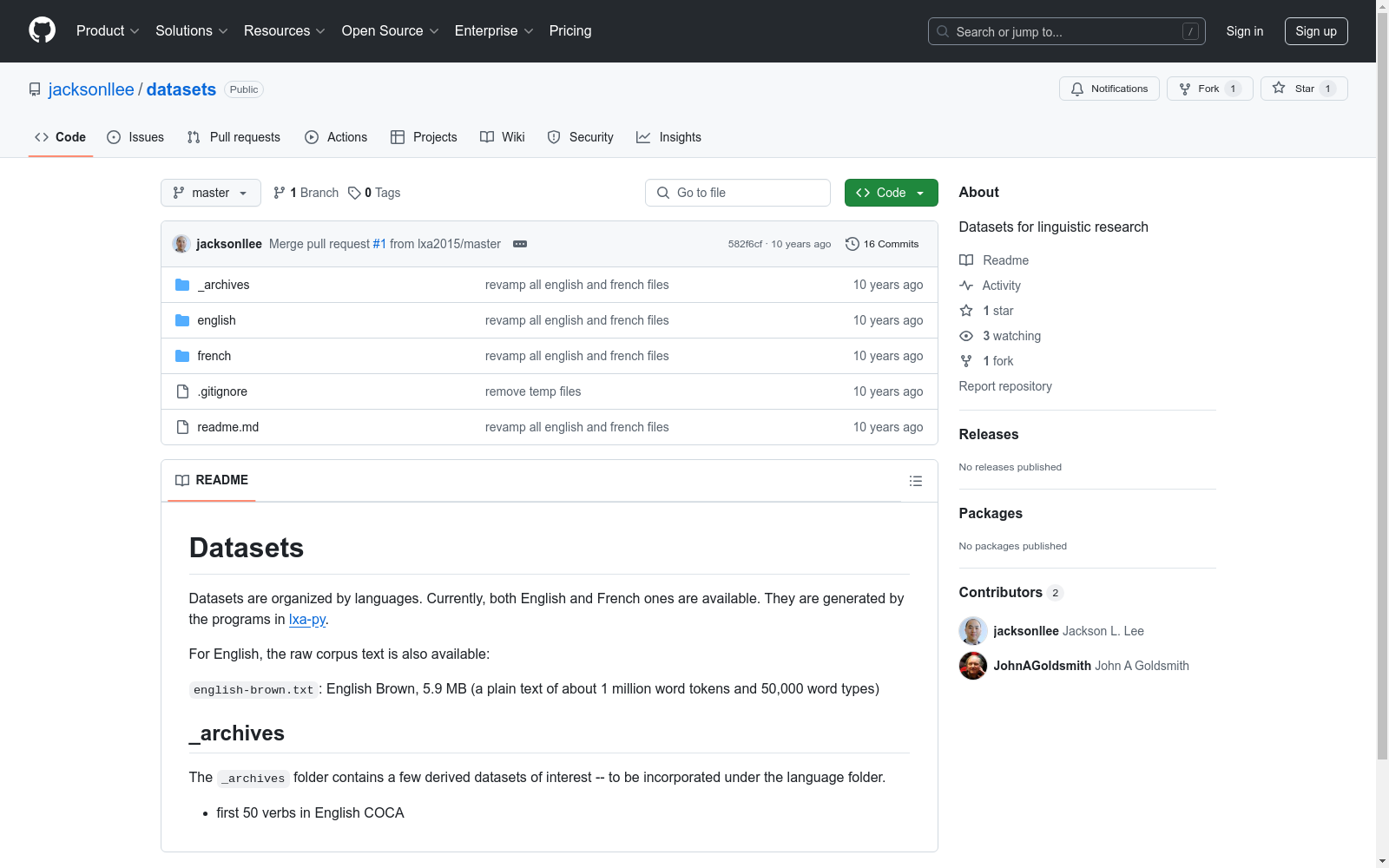This screenshot has height=868, width=1389.
Task: Click the Search or jump to field
Action: (x=1067, y=31)
